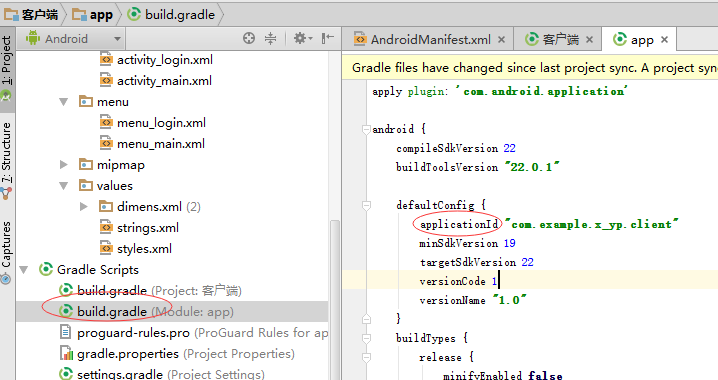Fold the buildTypes block in gutter
Image resolution: width=718 pixels, height=380 pixels.
[366, 338]
